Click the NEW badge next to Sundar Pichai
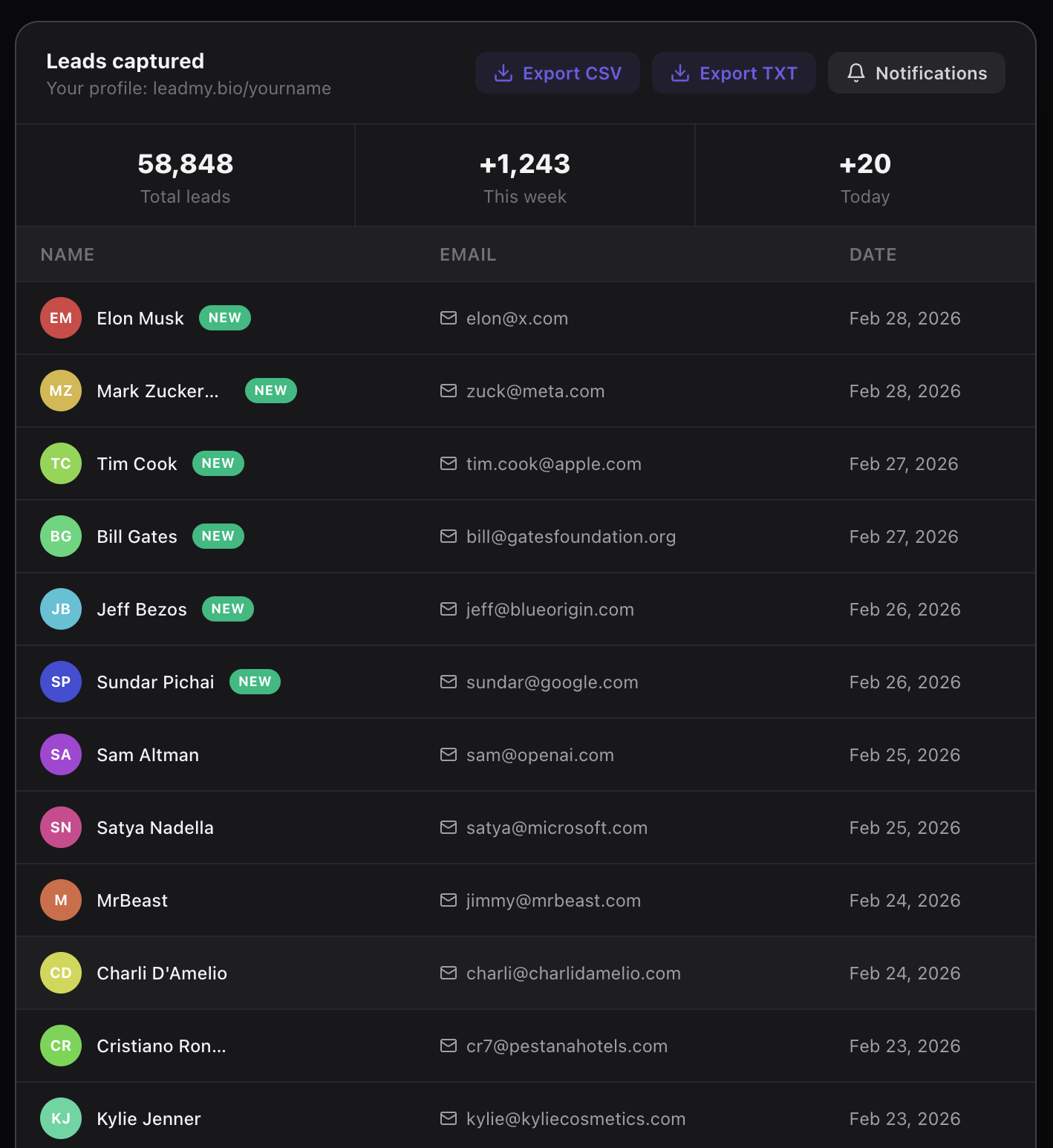 coord(255,682)
